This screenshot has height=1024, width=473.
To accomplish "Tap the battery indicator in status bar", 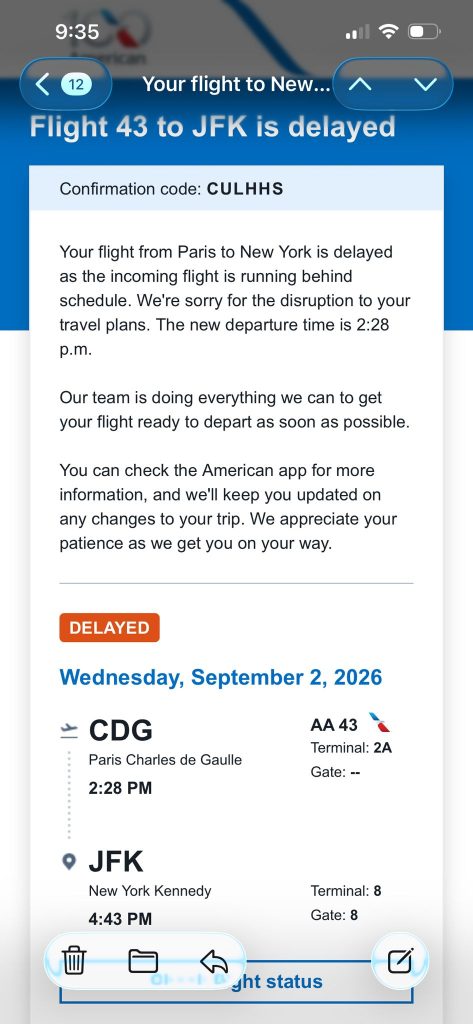I will point(425,31).
